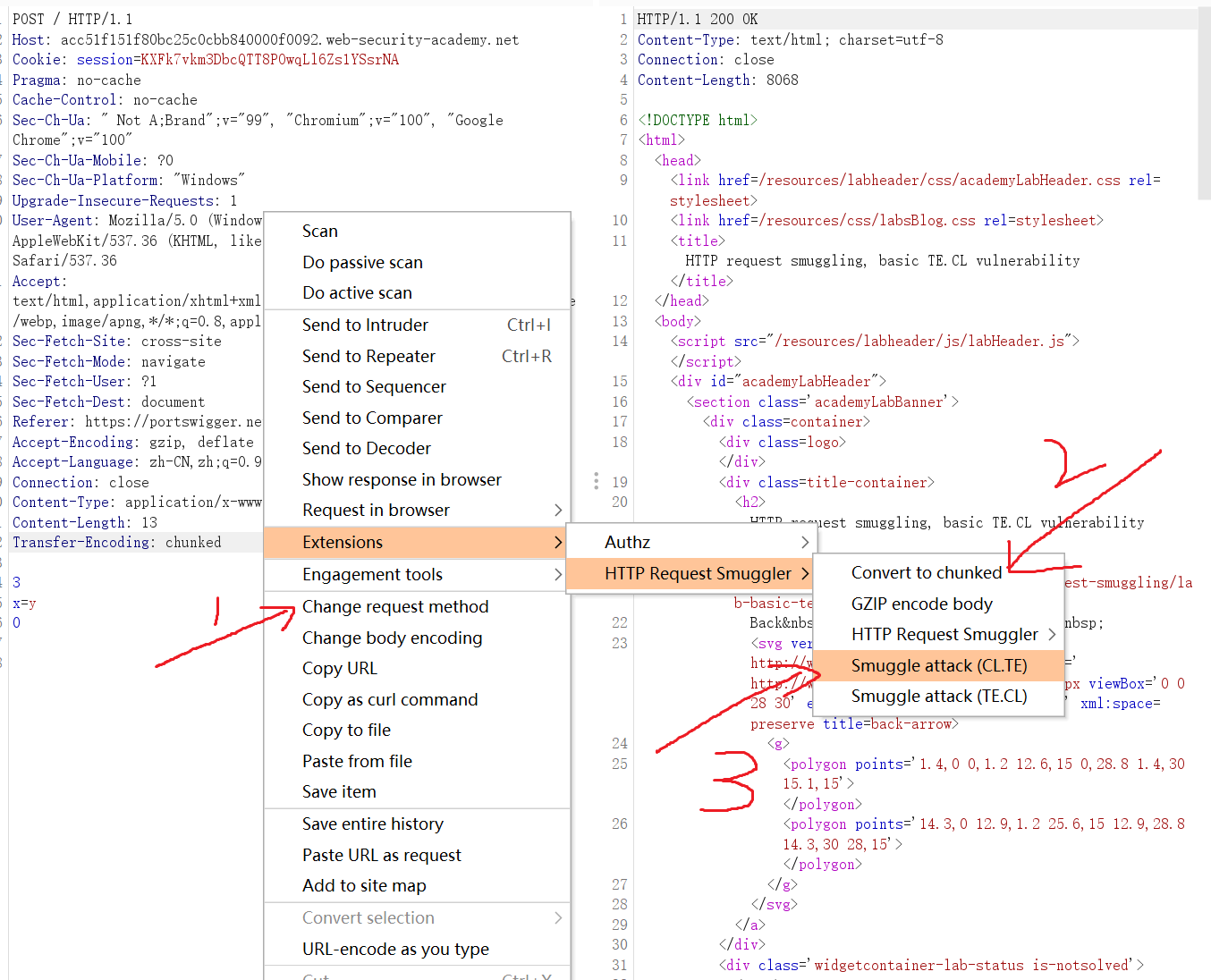Click the Cookie session value

[x=269, y=59]
